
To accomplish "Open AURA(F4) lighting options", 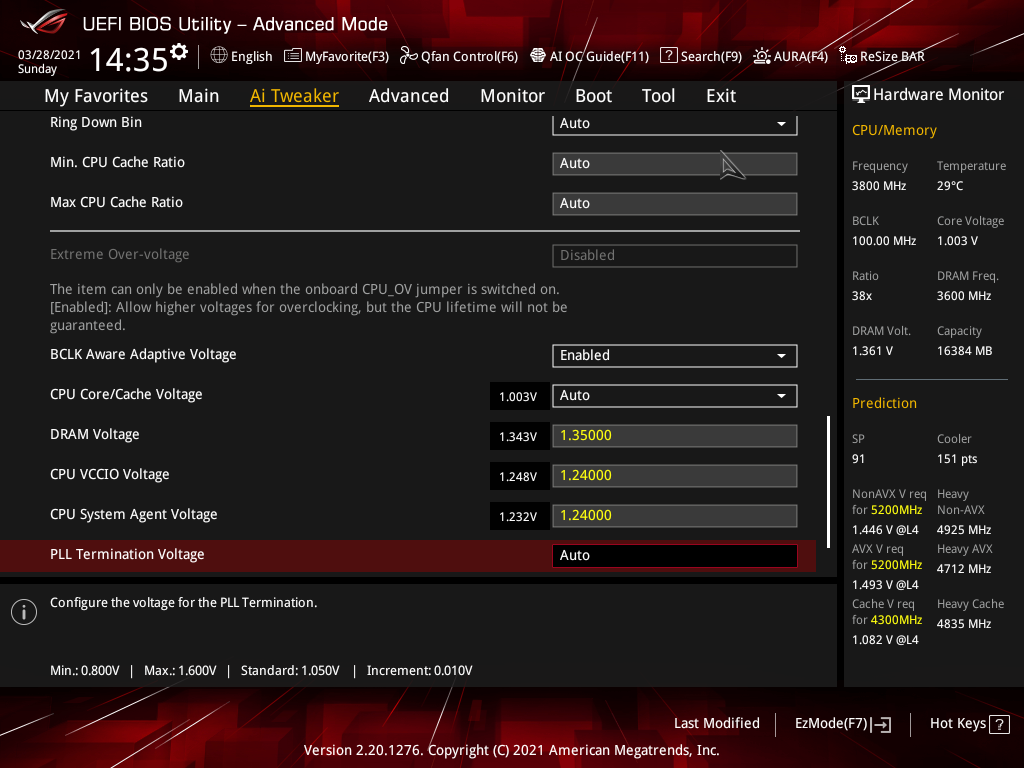I will [791, 56].
